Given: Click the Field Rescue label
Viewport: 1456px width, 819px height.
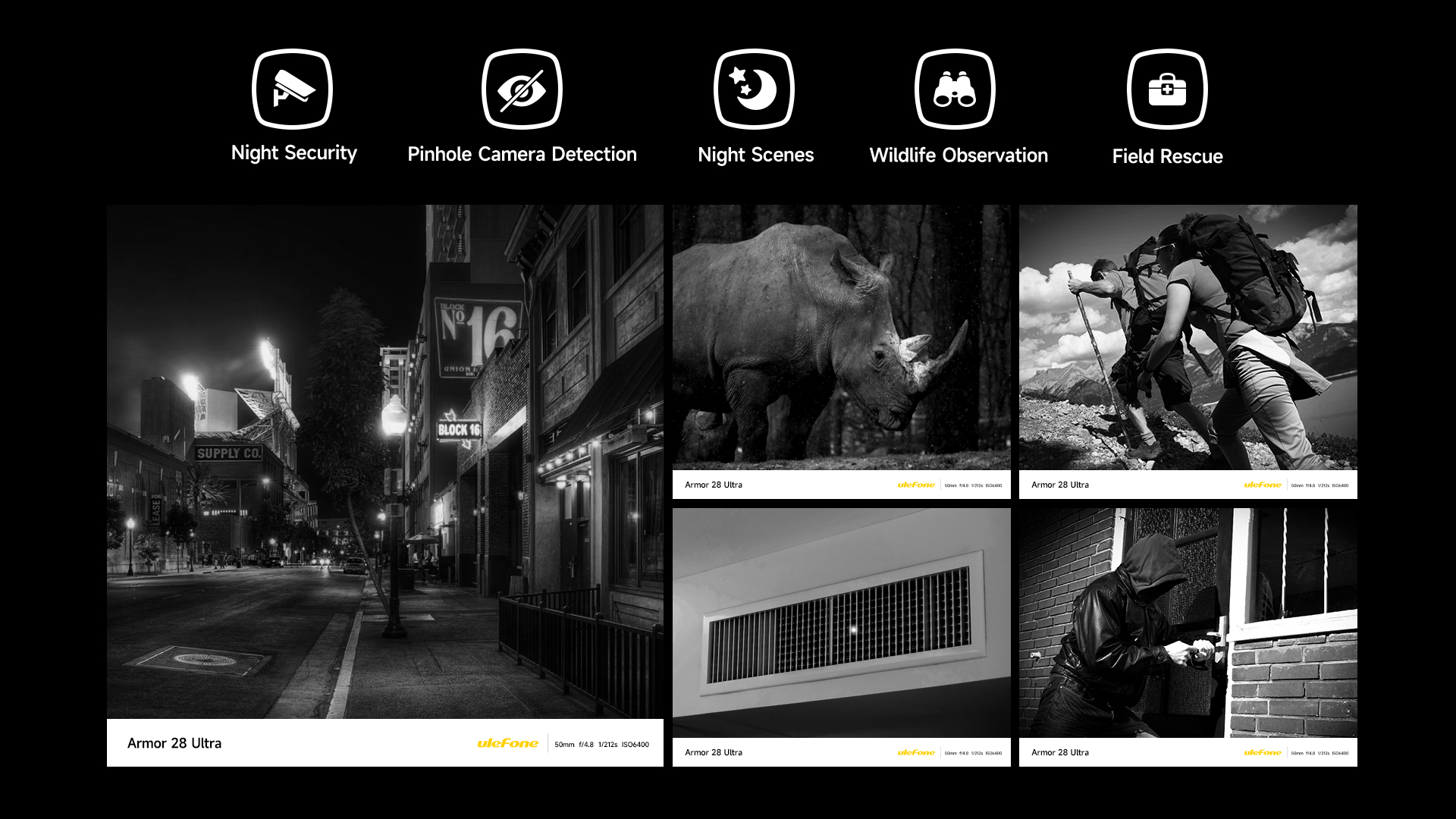Looking at the screenshot, I should [x=1167, y=156].
